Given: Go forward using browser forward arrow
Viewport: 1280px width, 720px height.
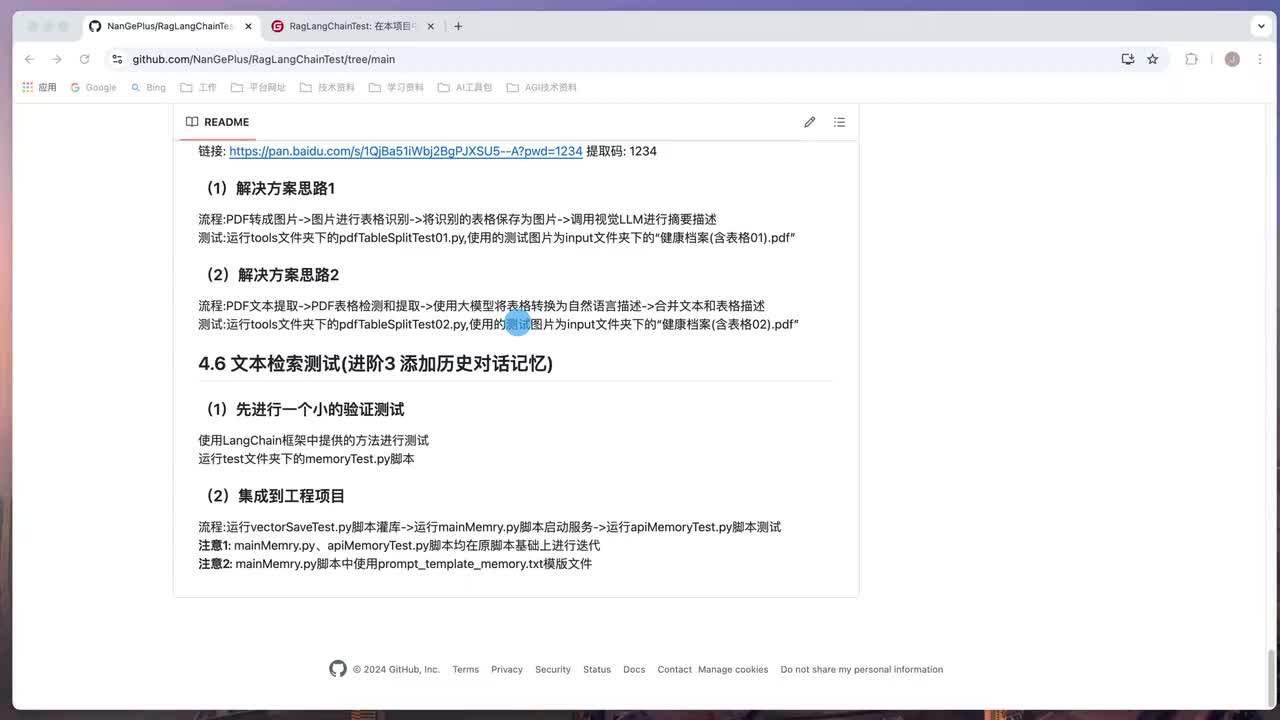Looking at the screenshot, I should [x=57, y=59].
